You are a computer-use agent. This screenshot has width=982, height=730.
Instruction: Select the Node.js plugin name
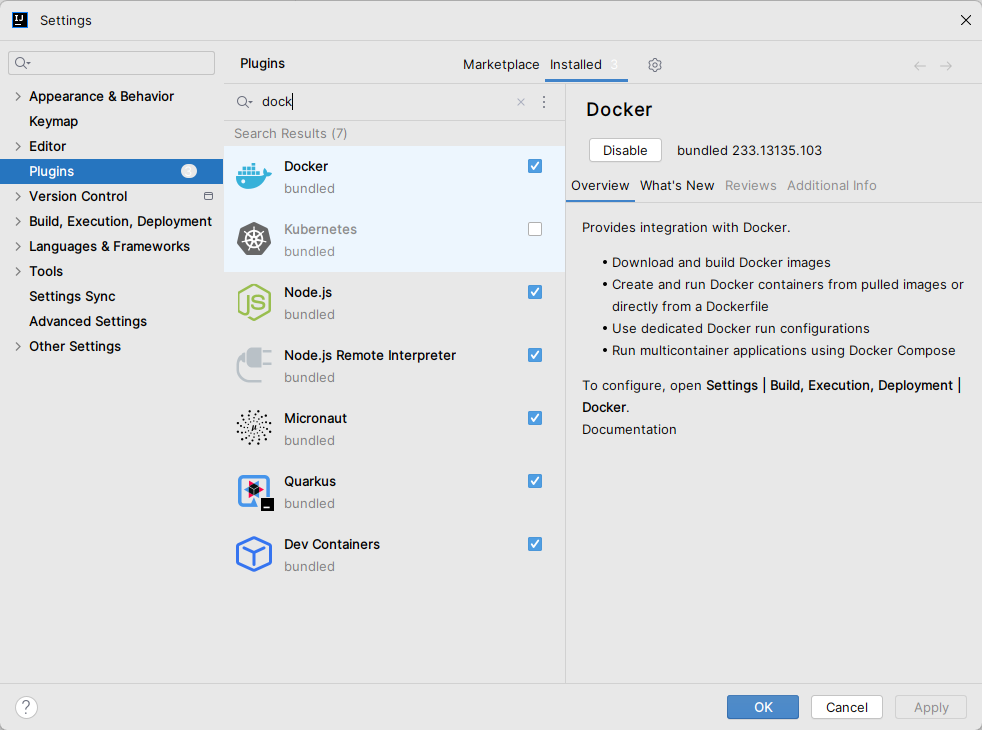tap(308, 292)
